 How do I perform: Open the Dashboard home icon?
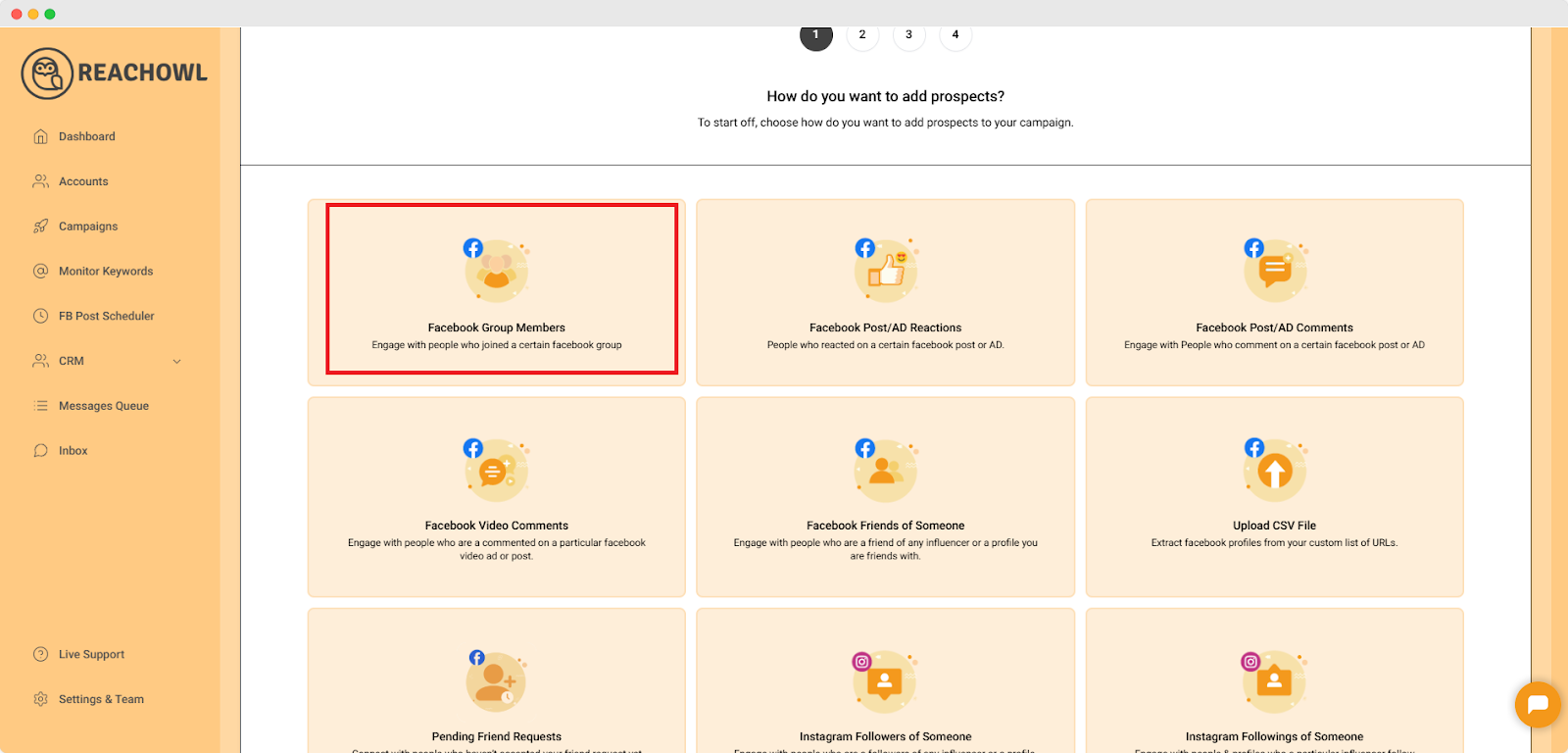[40, 136]
